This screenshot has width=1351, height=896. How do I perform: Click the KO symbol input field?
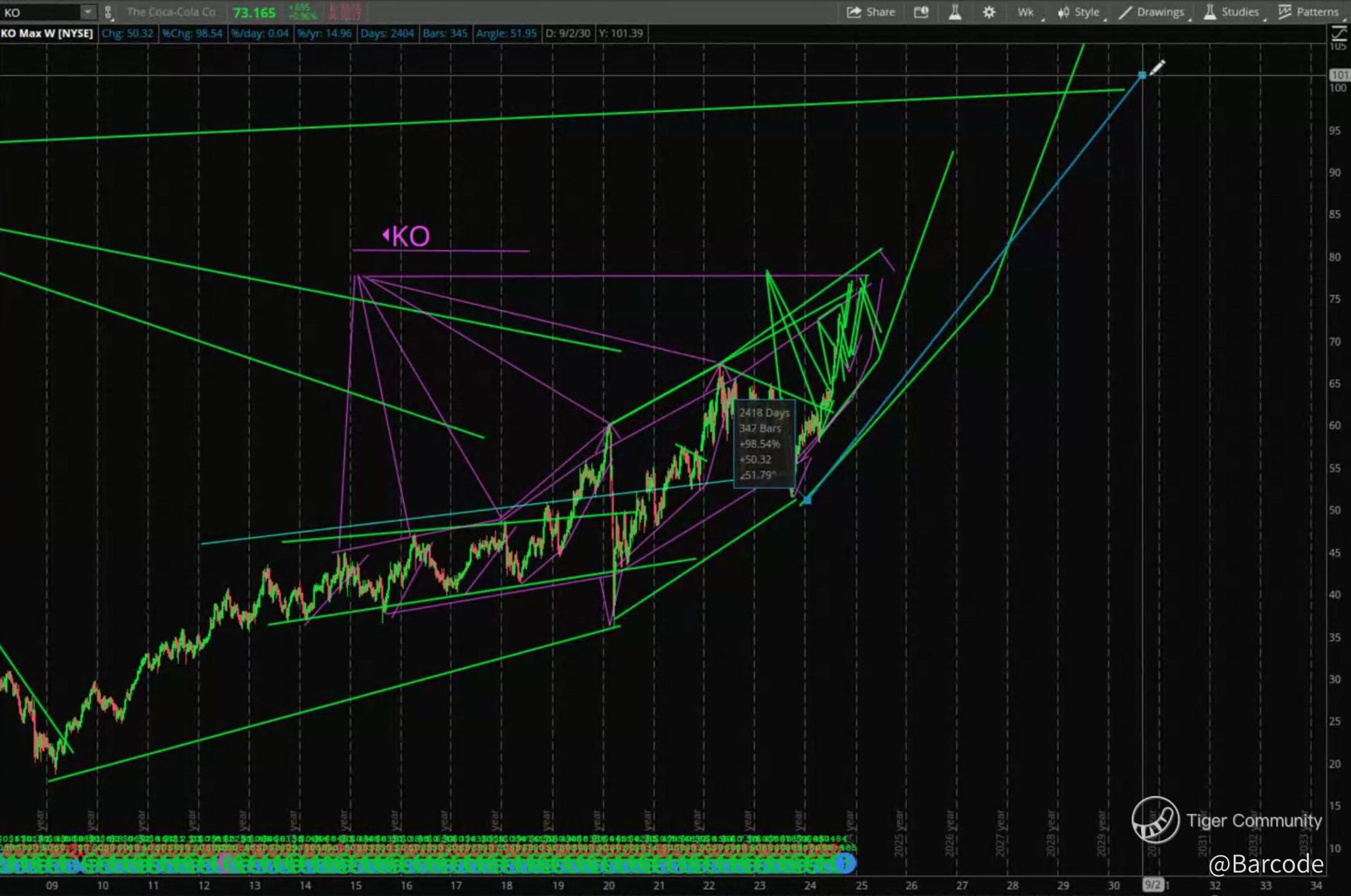coord(38,12)
